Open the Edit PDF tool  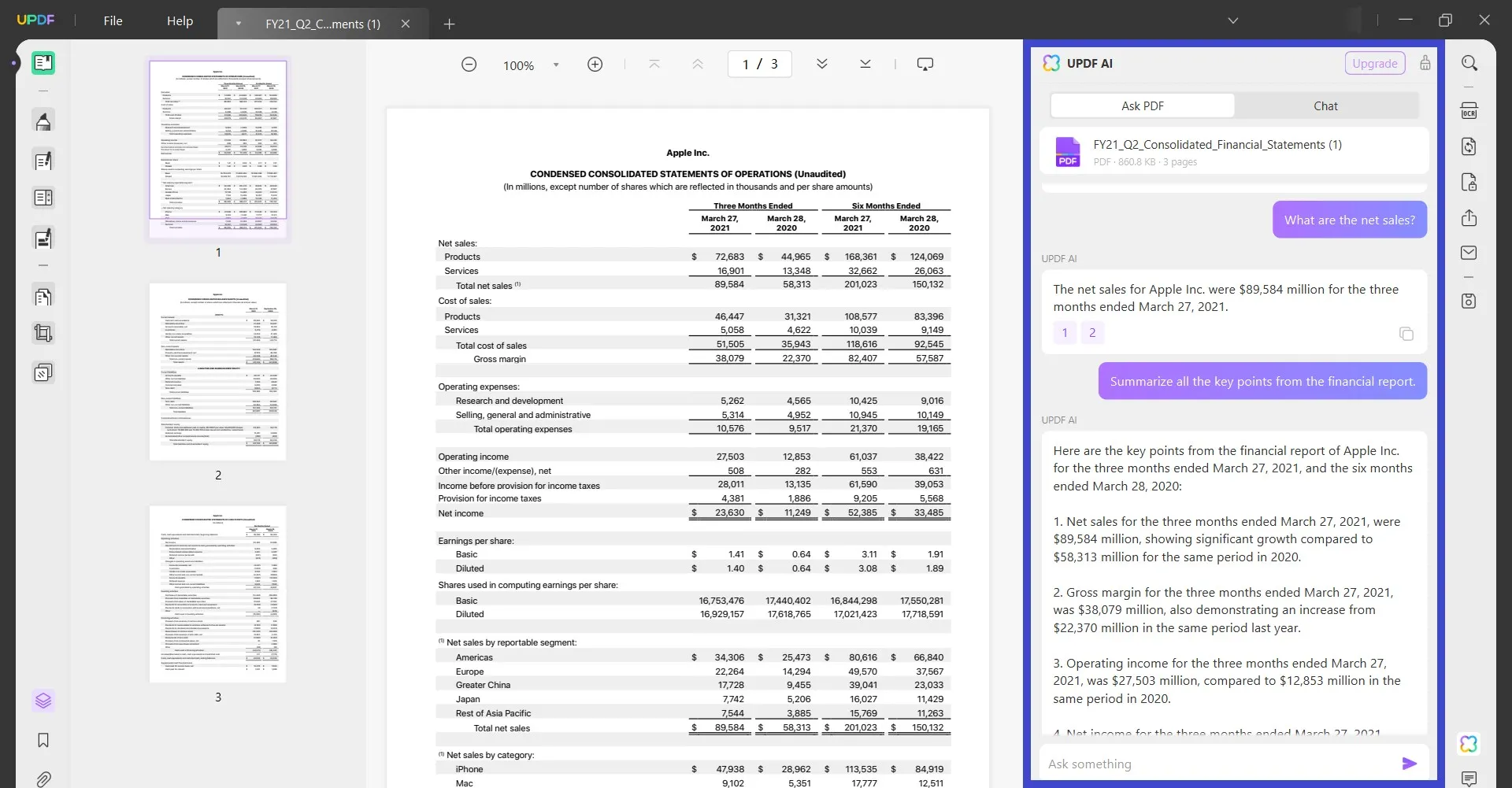click(x=43, y=160)
